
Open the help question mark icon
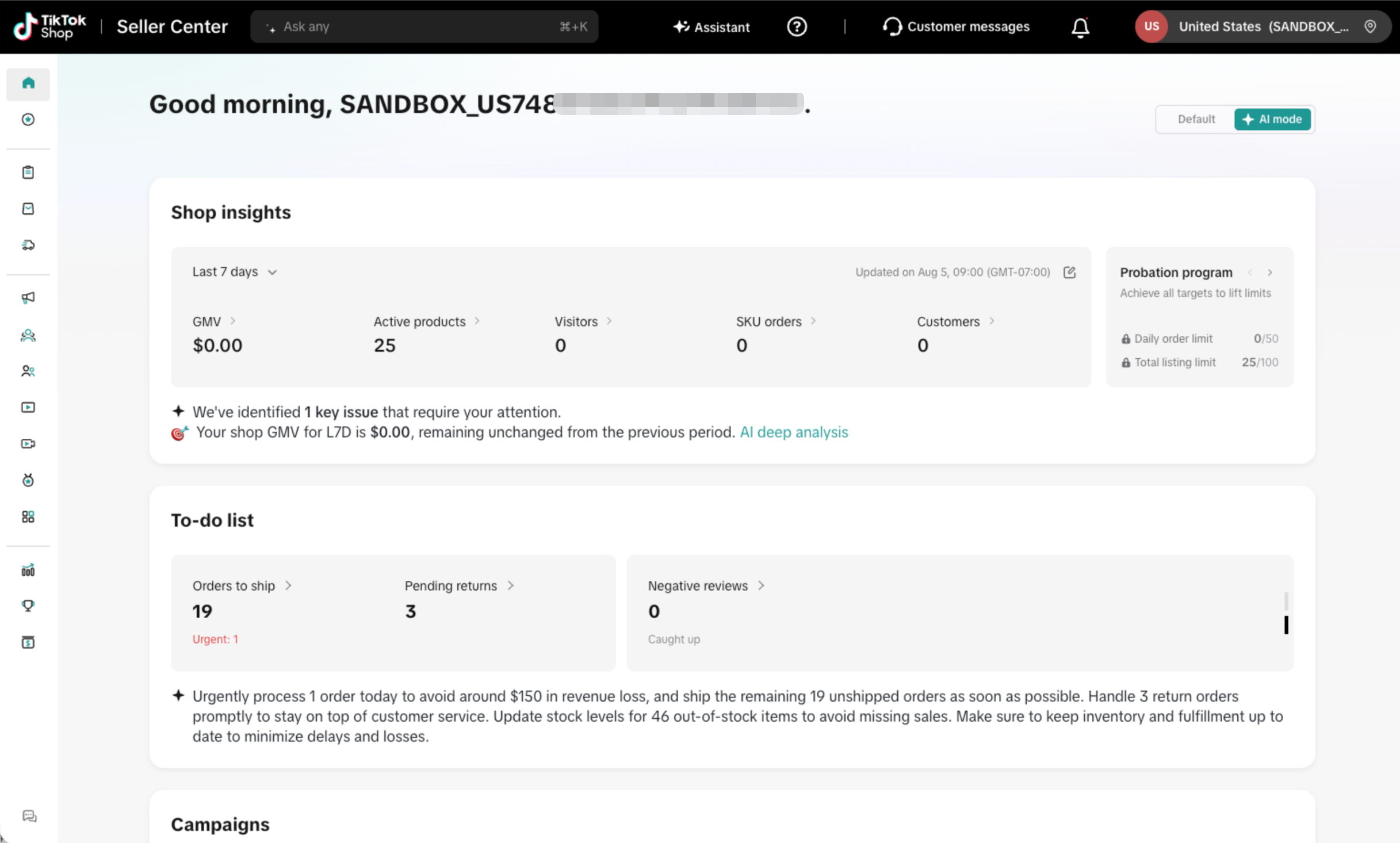pyautogui.click(x=797, y=26)
